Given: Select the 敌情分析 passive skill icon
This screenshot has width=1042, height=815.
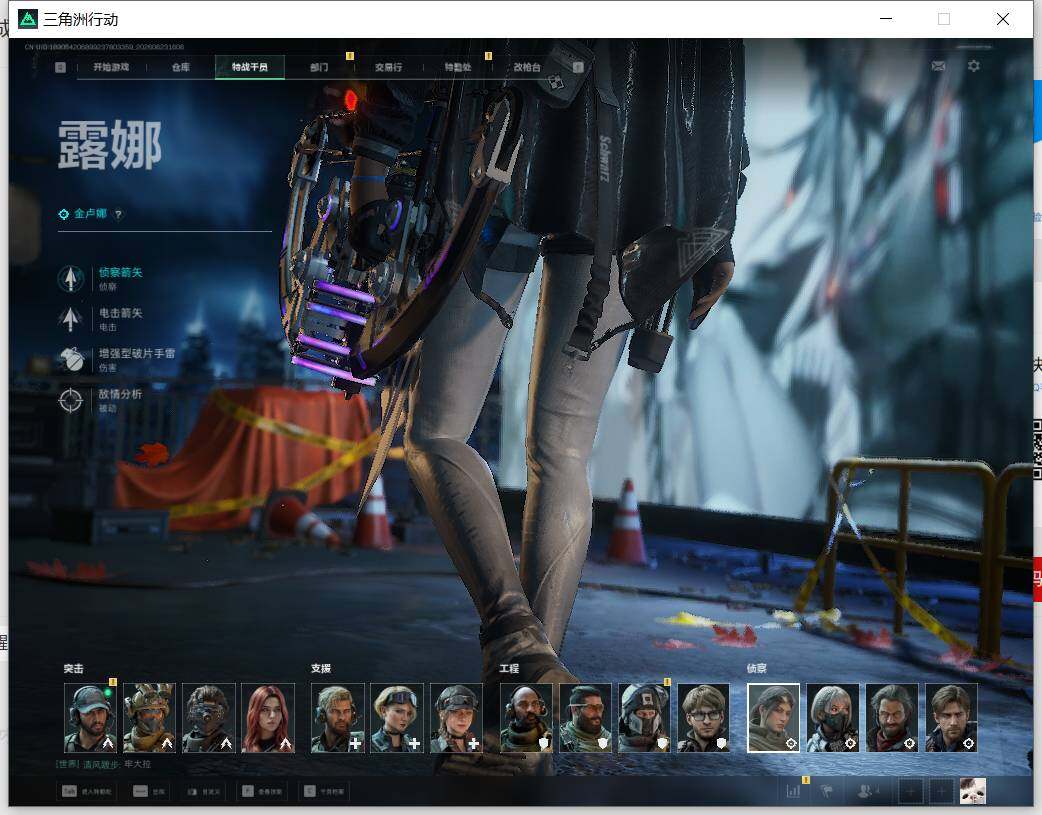Looking at the screenshot, I should coord(70,400).
